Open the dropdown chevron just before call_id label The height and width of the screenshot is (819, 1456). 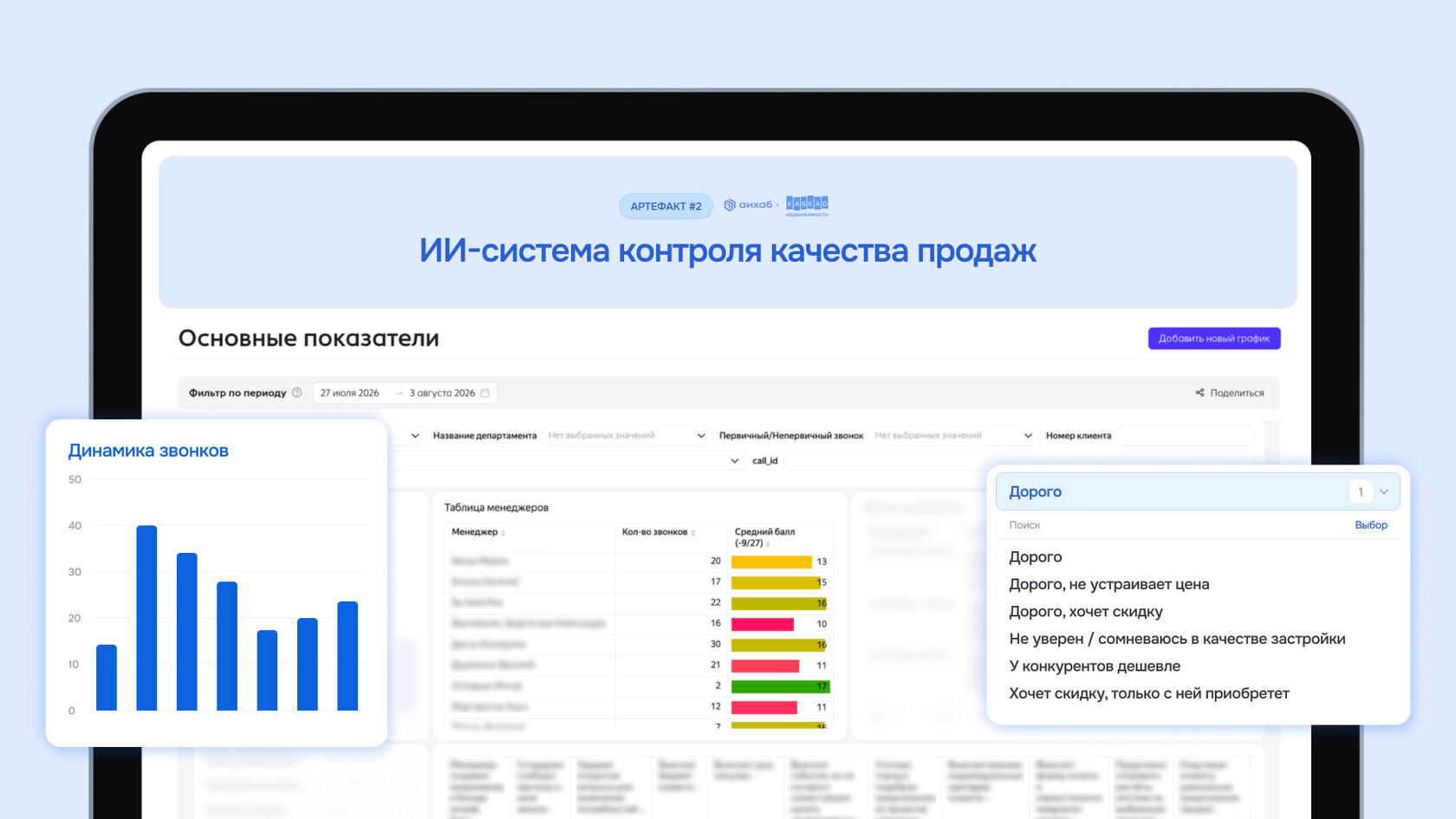point(735,460)
